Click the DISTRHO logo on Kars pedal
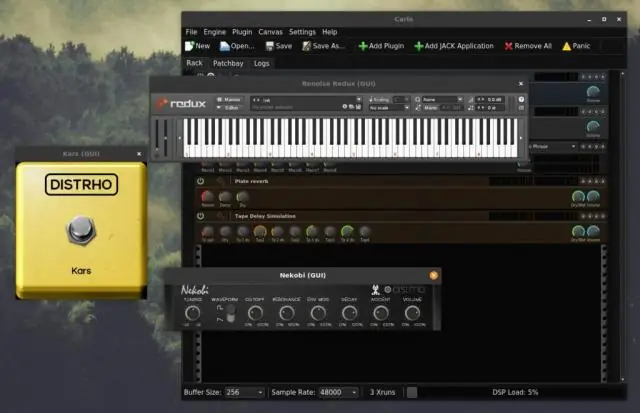The image size is (640, 413). [81, 184]
